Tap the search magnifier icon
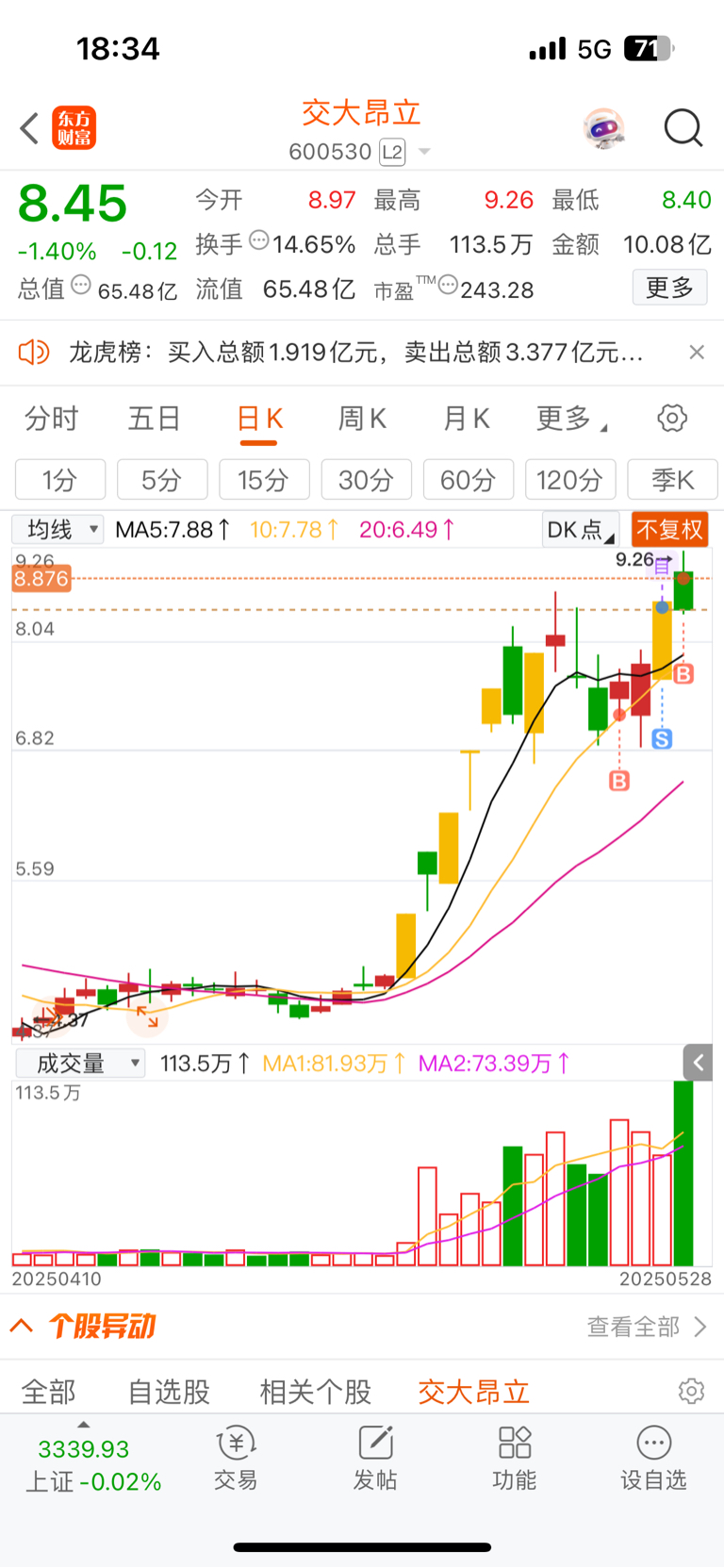This screenshot has height=1568, width=724. pos(683,128)
